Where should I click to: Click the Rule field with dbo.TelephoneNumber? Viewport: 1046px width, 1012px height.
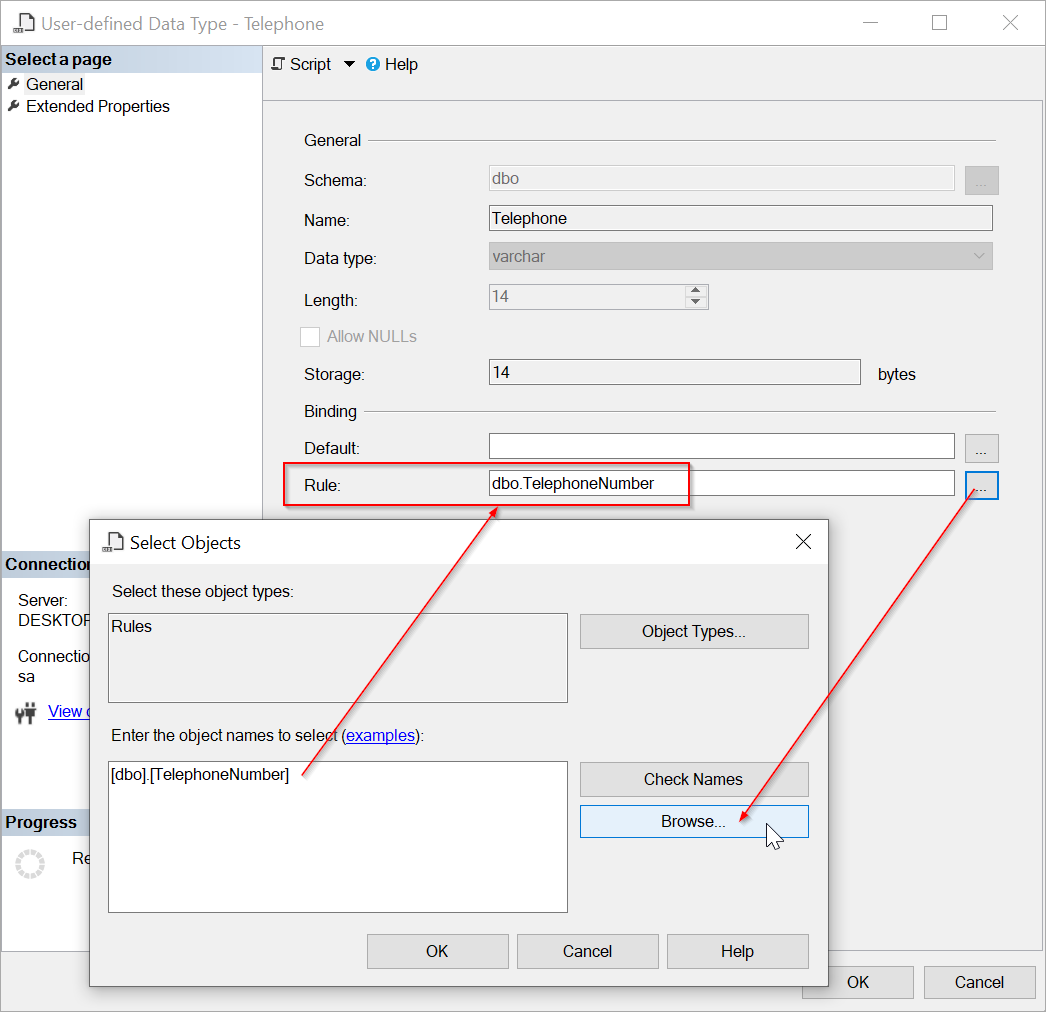point(721,483)
